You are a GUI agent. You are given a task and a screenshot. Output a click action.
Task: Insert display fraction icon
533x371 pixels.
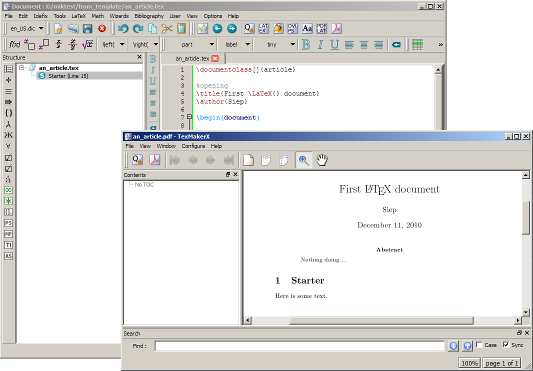pos(73,45)
